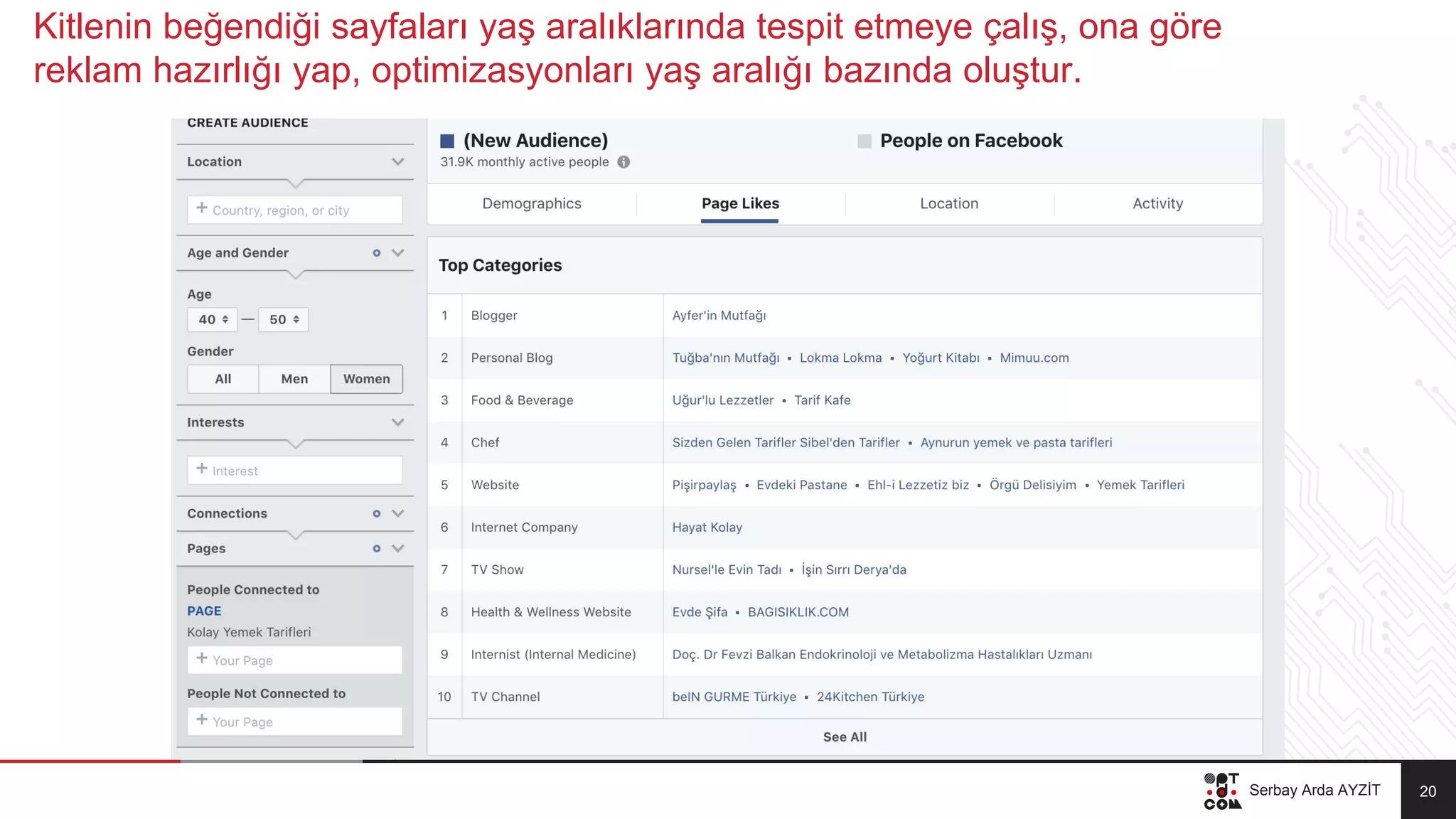
Task: Select the Men gender option
Action: tap(294, 379)
